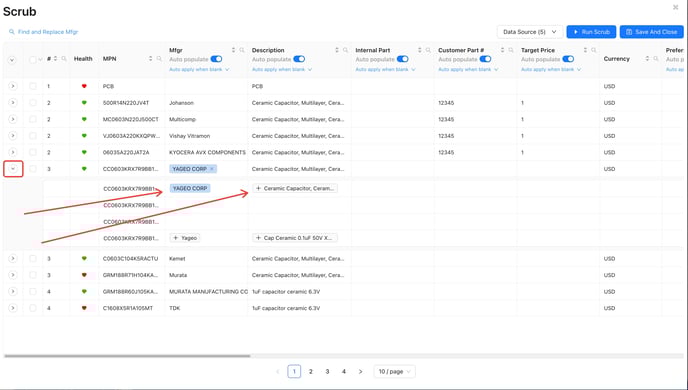Expand the PCB row
The image size is (688, 390).
coord(13,86)
